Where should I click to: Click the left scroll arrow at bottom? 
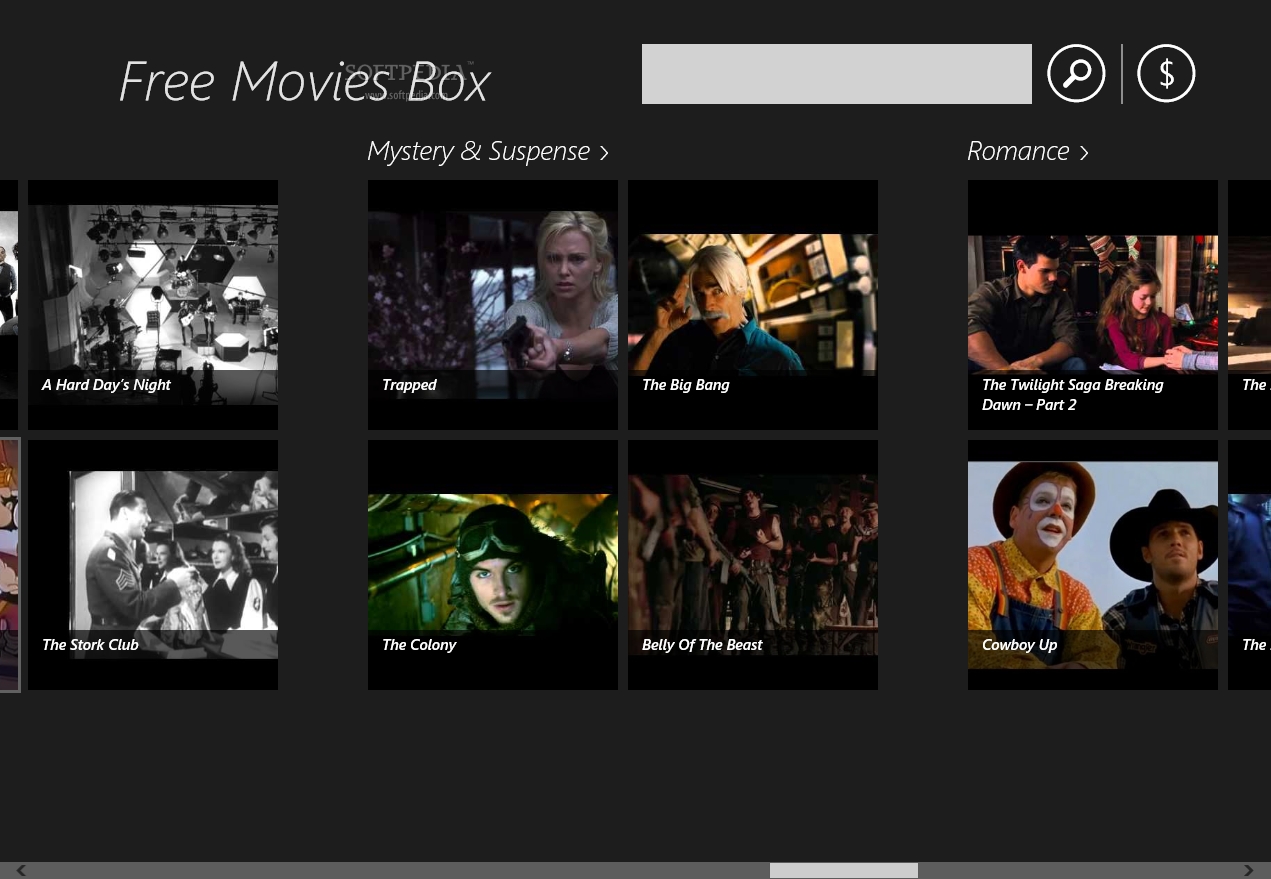pos(20,870)
